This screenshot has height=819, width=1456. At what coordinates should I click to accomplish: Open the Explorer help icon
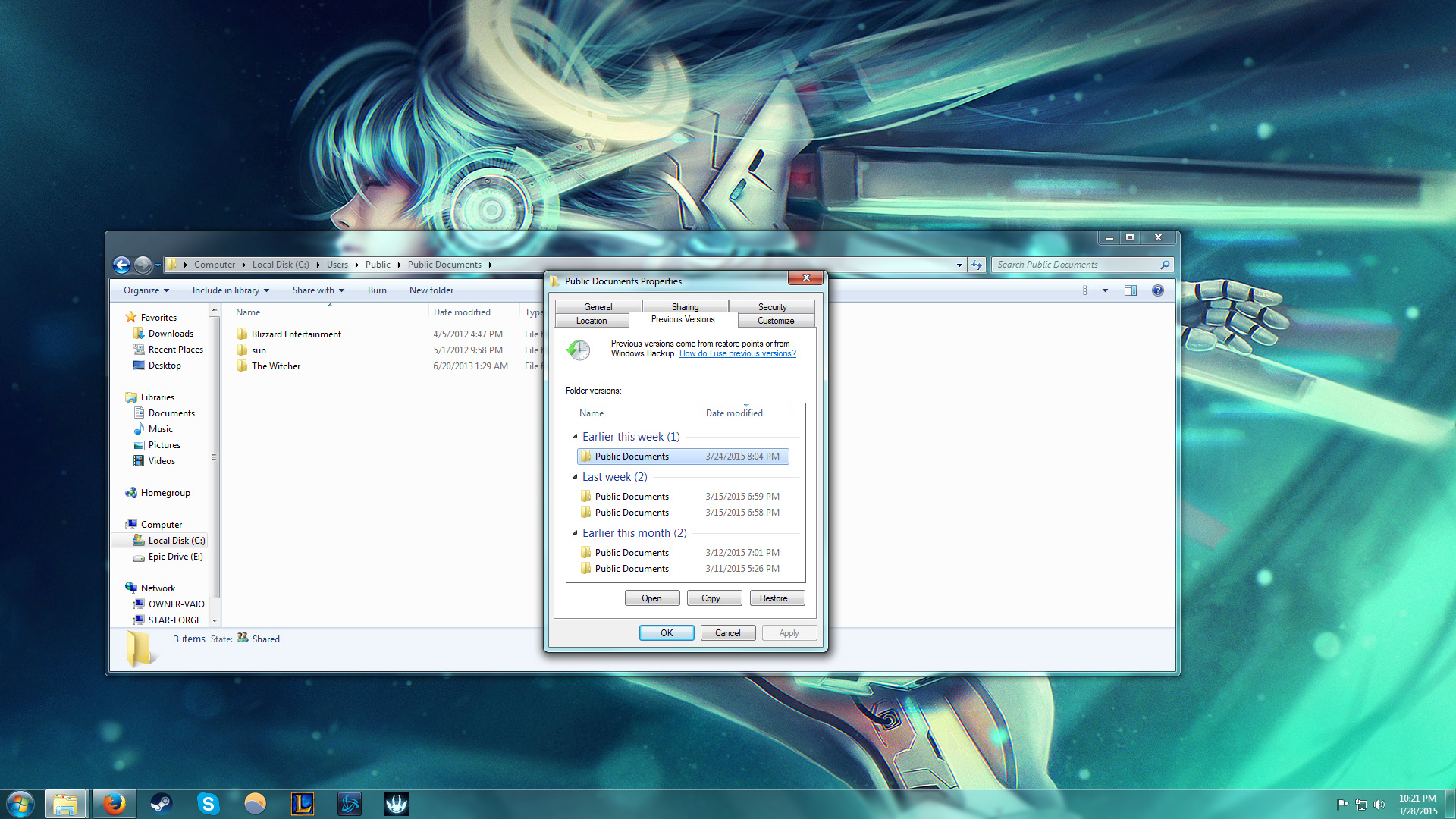(1158, 290)
